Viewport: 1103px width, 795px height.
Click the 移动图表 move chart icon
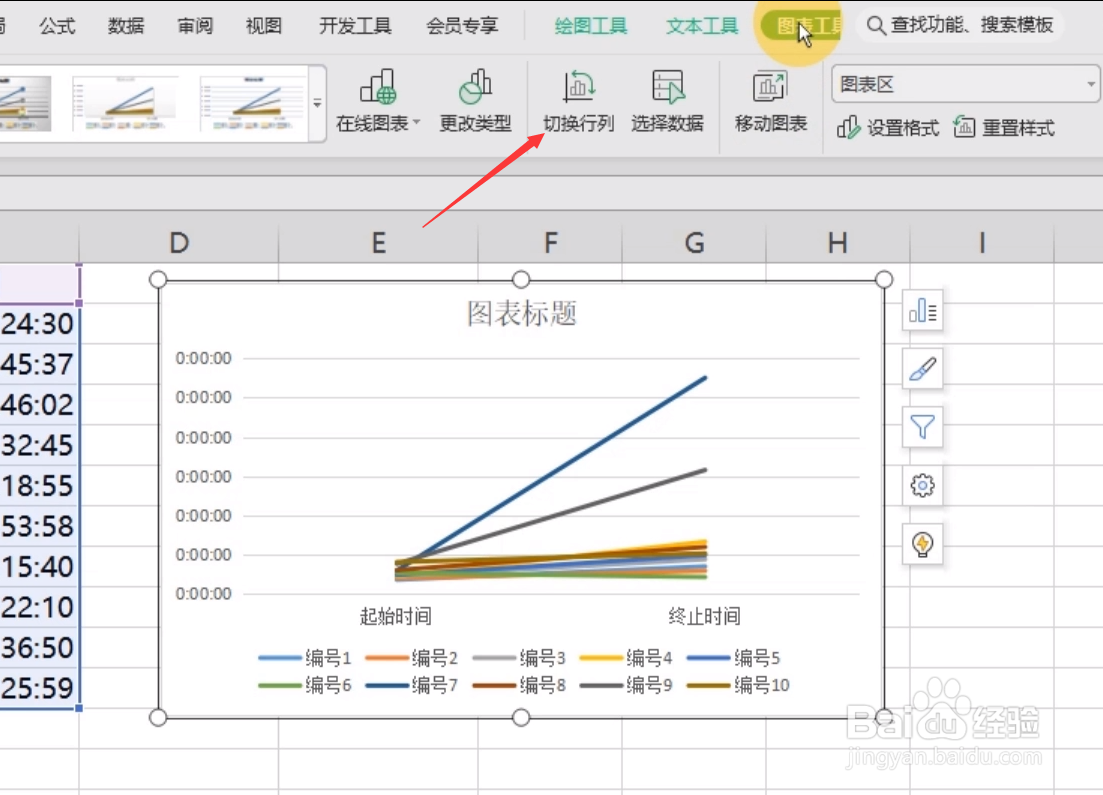point(770,87)
